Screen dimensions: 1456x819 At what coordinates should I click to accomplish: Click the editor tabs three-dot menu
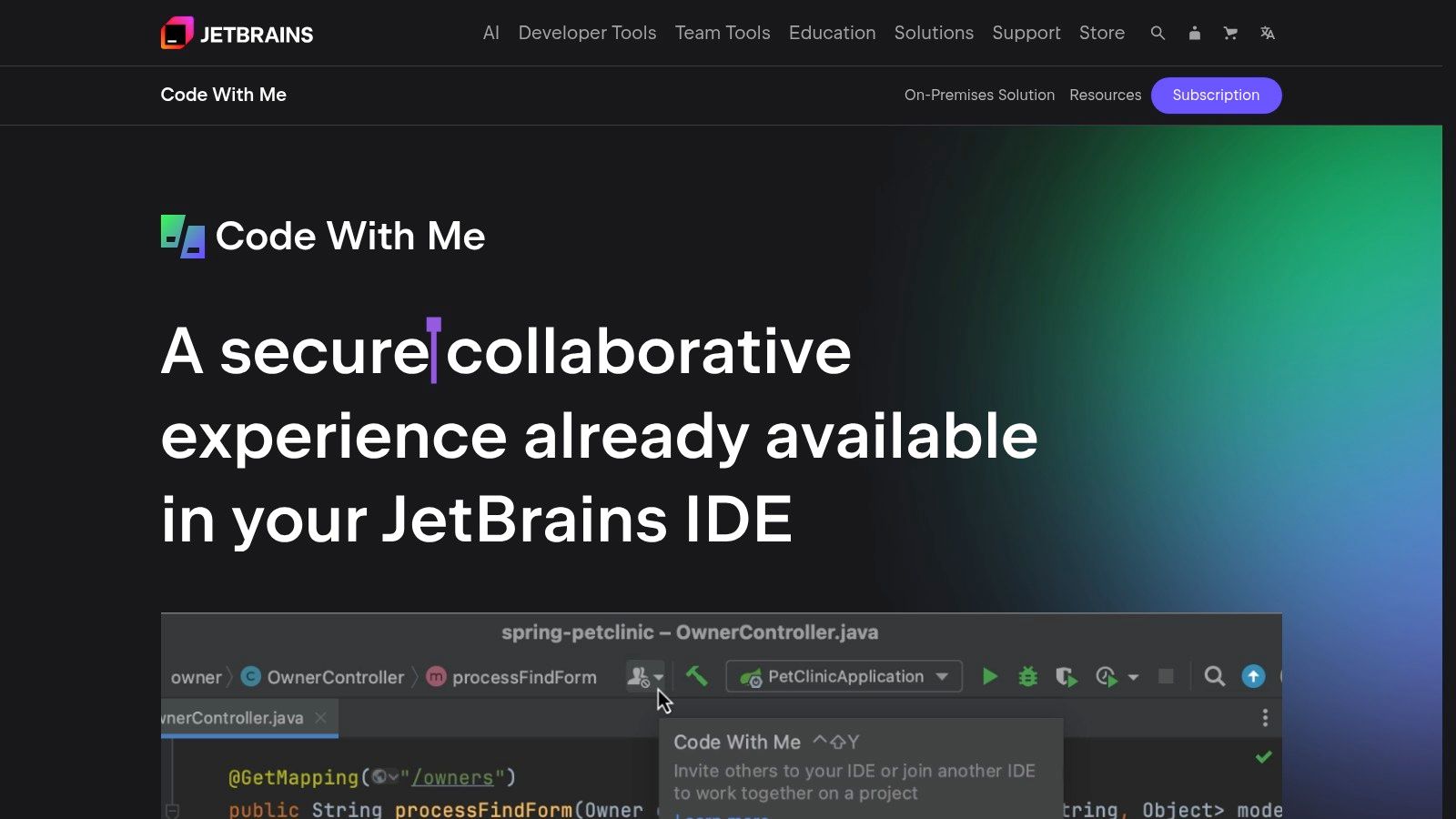1265,718
